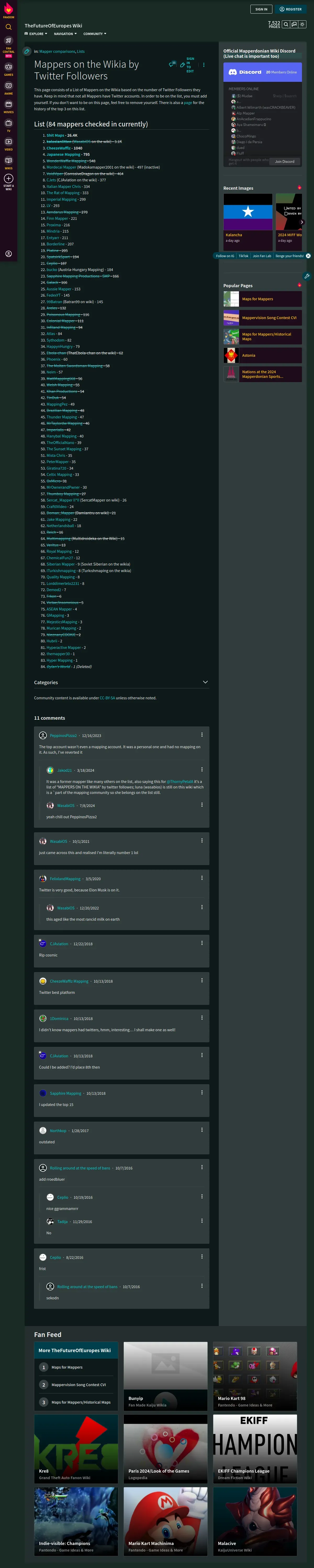The height and width of the screenshot is (1568, 314).
Task: Open Astonia popular page
Action: click(262, 355)
